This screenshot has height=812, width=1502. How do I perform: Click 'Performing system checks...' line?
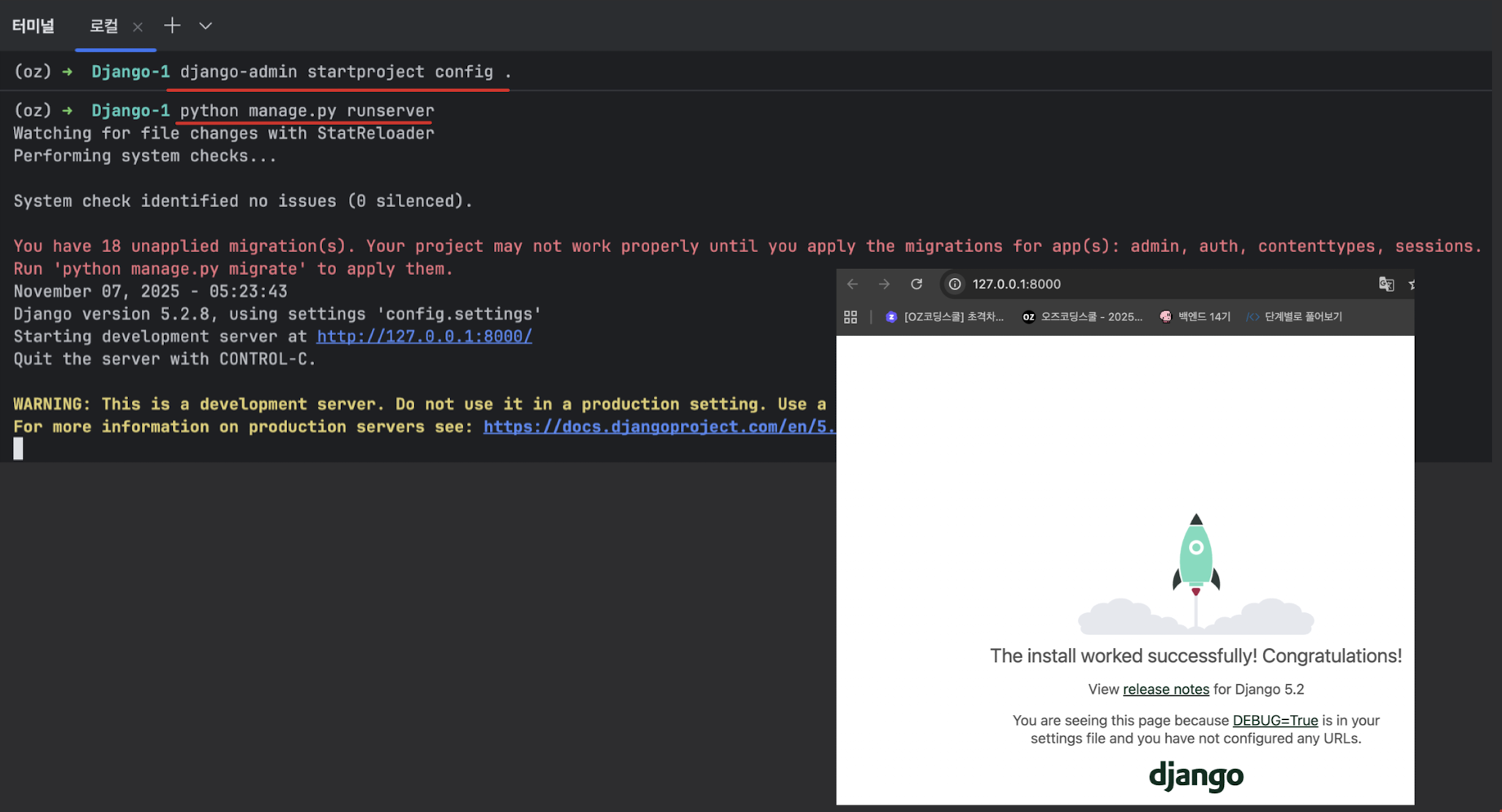coord(145,156)
